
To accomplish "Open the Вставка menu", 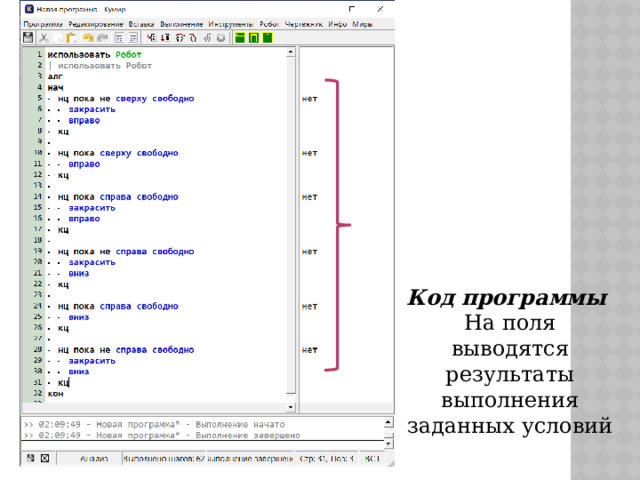I will [x=141, y=24].
